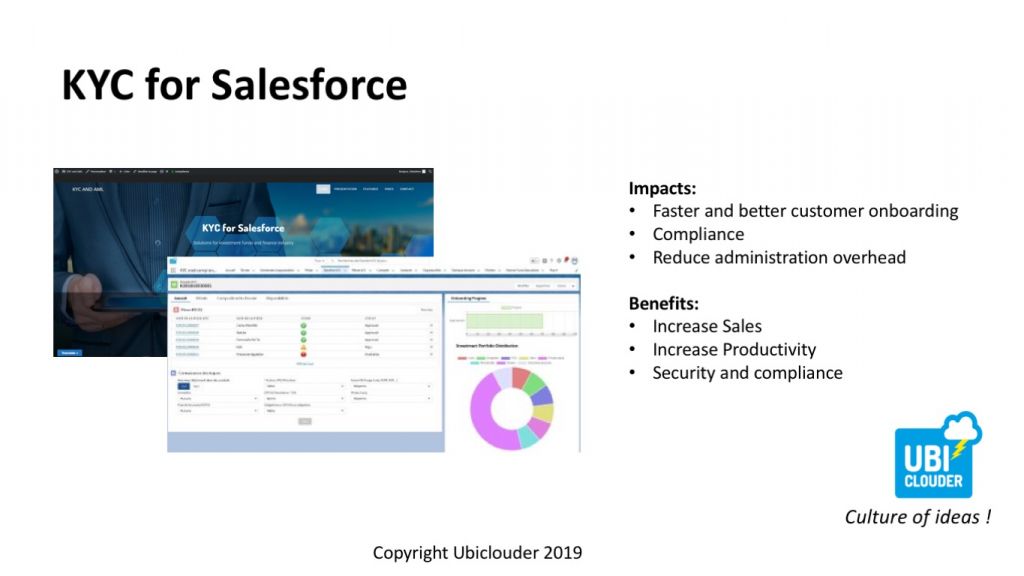Click the dark blue toggle button in the form section
The image size is (1024, 576).
[x=184, y=386]
